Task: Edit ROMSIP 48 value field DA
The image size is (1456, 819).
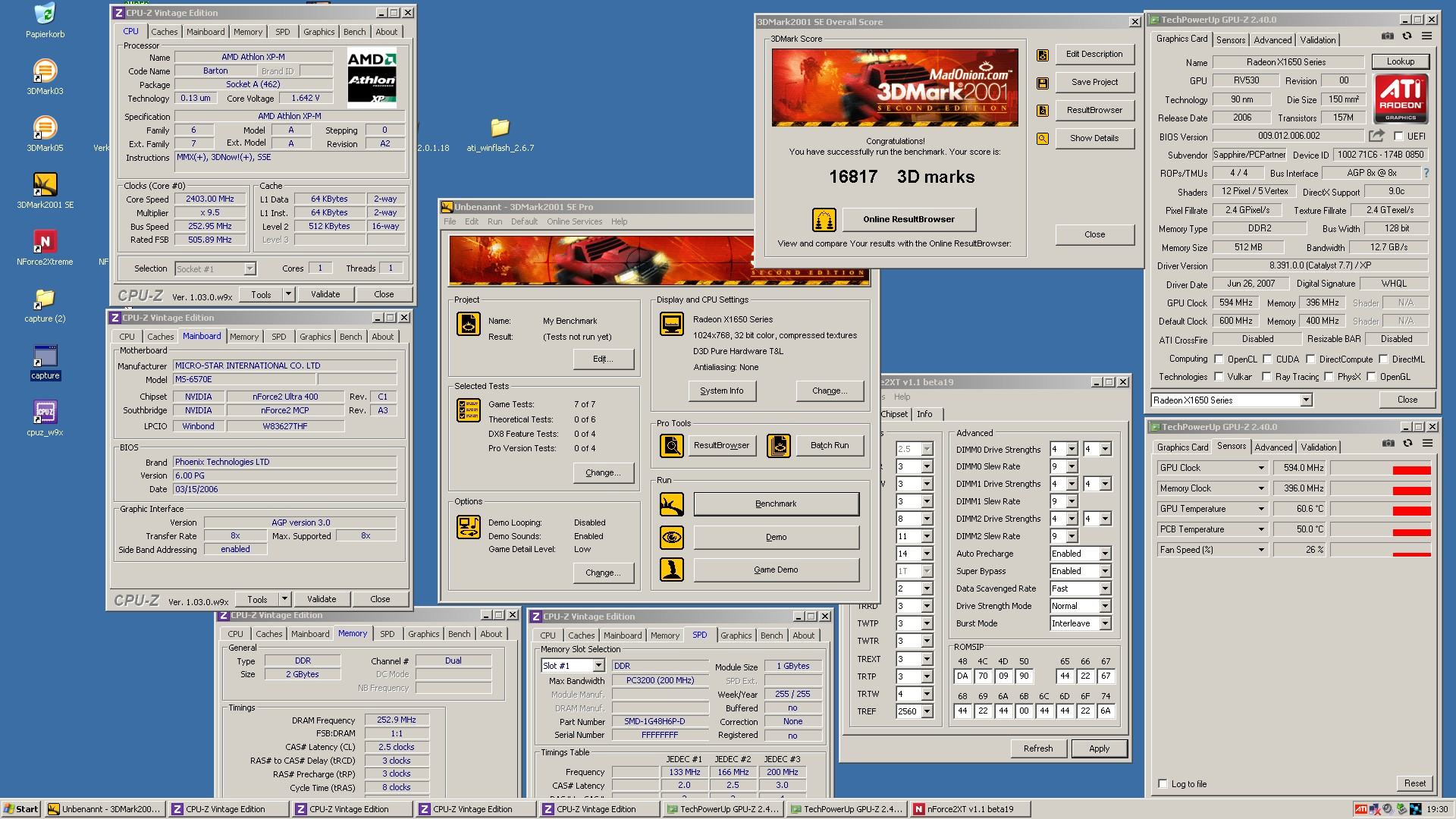Action: [962, 676]
